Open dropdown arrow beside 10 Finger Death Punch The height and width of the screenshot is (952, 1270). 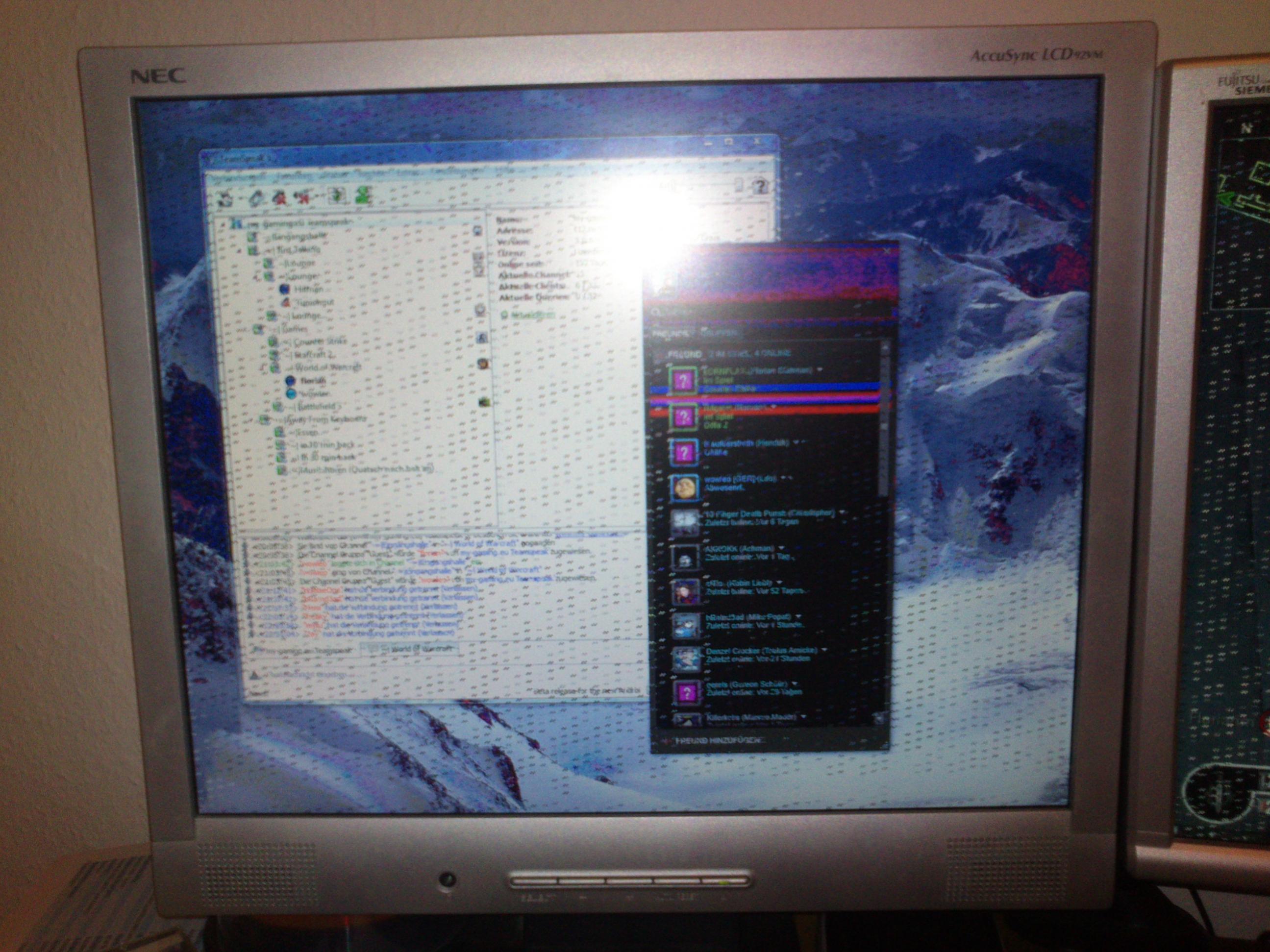click(x=842, y=512)
